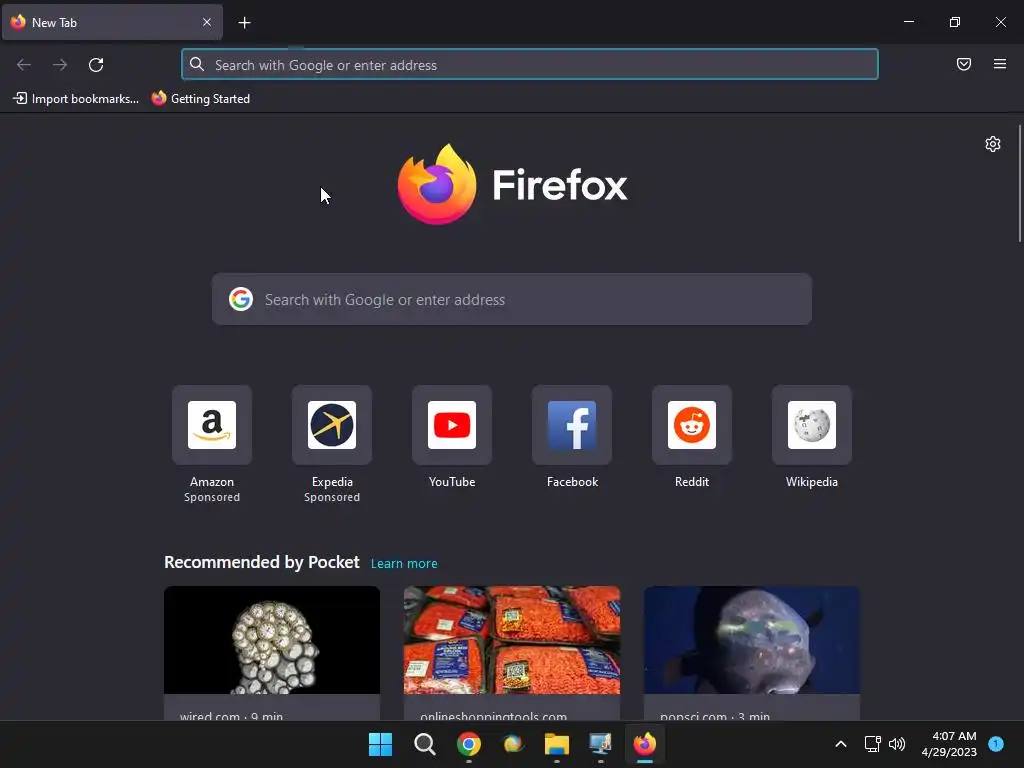Screen dimensions: 1024x768
Task: Open the globe browser icon in taskbar
Action: point(513,744)
